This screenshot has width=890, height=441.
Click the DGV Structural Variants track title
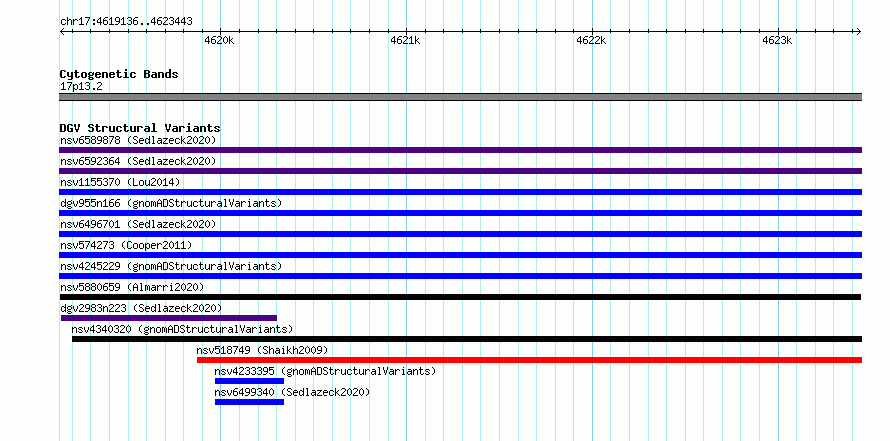[140, 128]
